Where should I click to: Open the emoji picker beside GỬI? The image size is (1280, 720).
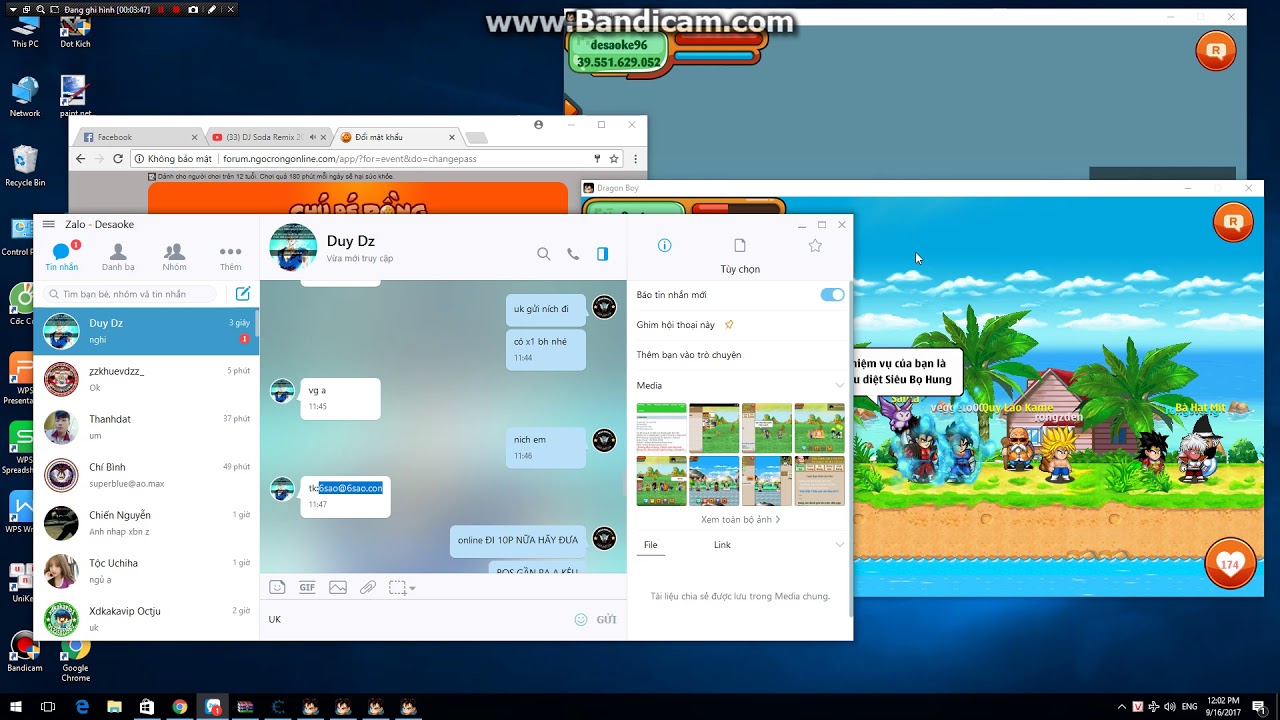tap(581, 620)
